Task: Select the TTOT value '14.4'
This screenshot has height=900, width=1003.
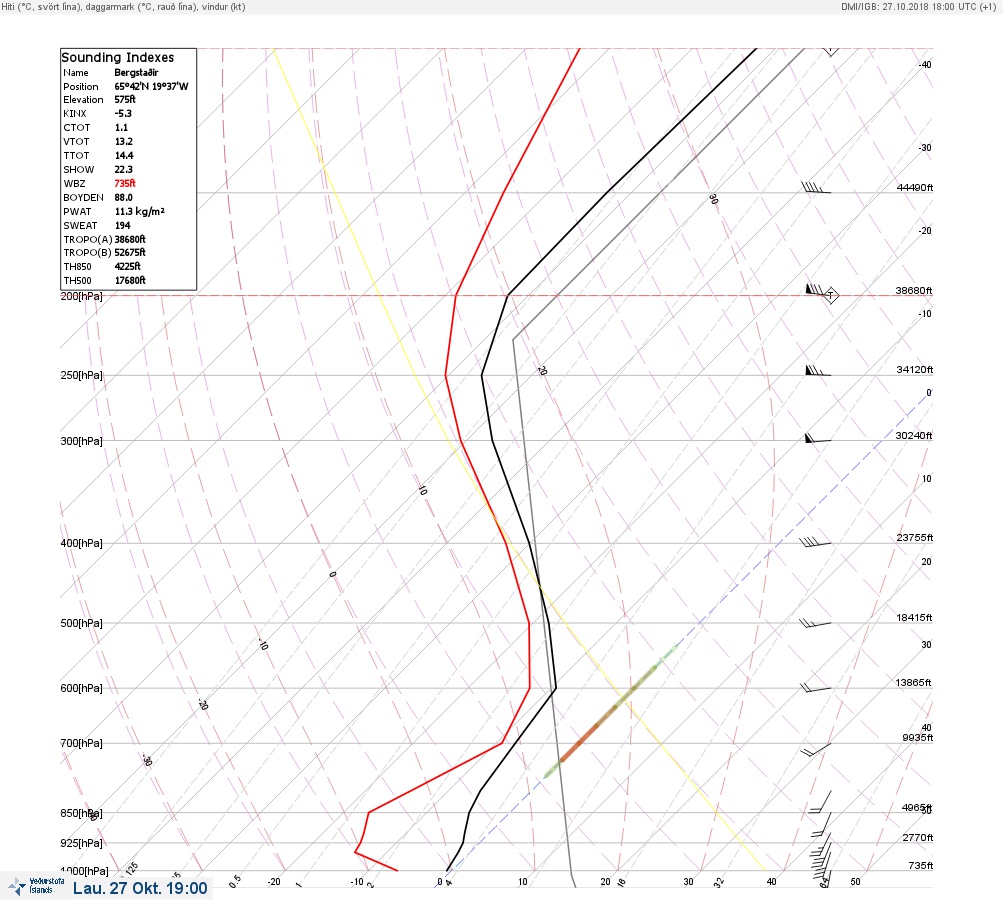Action: [123, 155]
